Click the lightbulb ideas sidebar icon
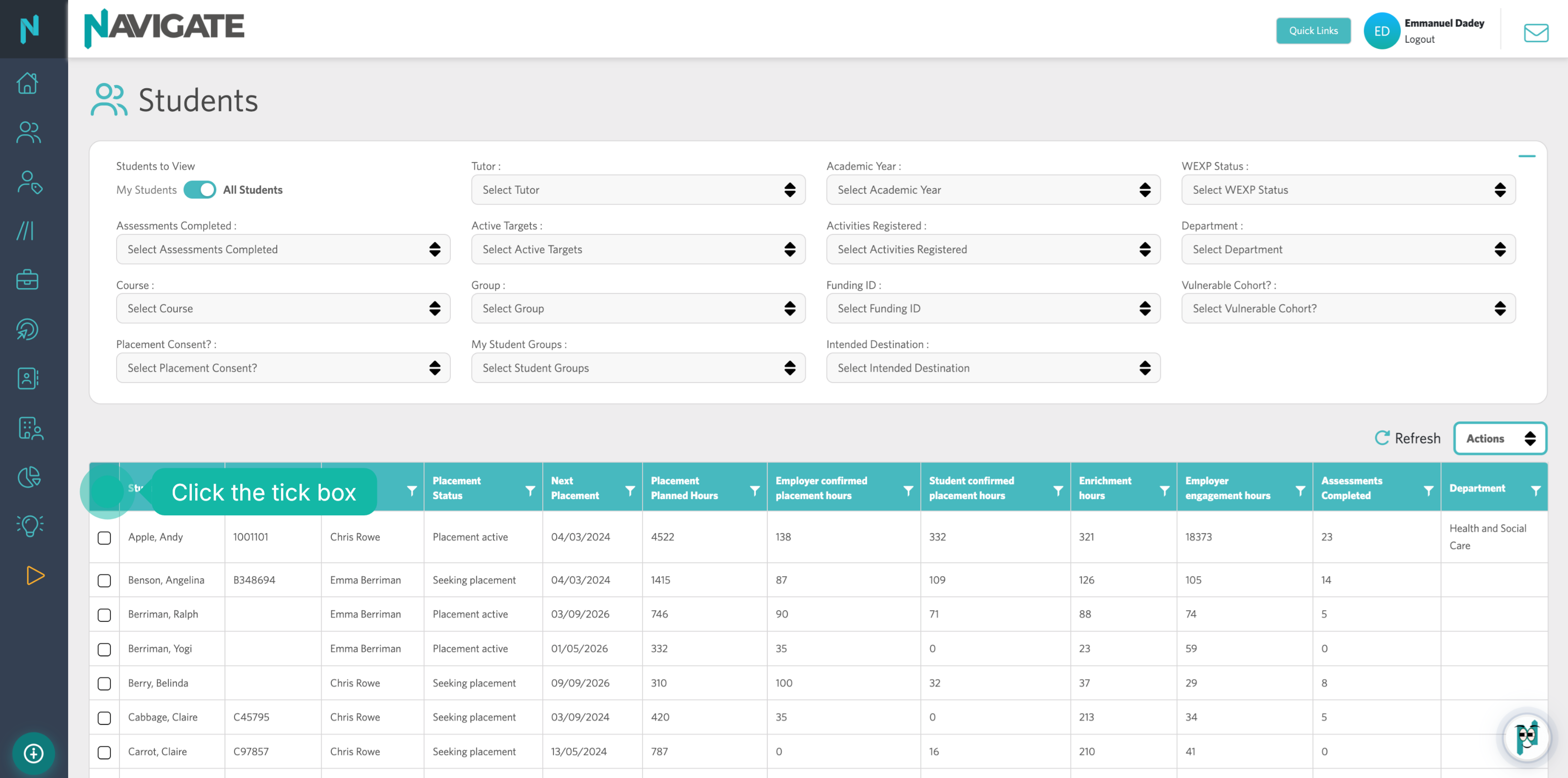Screen dimensions: 1568x778 tap(29, 525)
